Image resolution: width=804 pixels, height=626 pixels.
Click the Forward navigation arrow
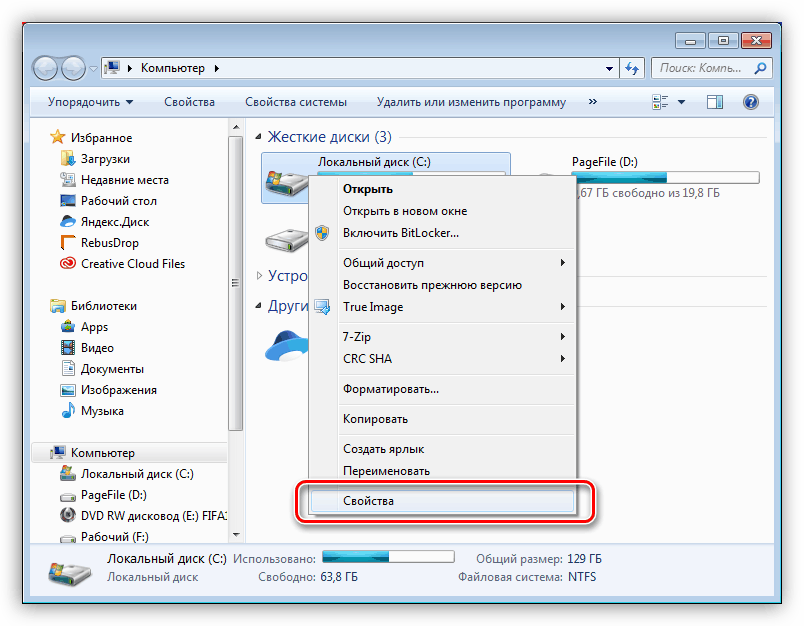click(73, 68)
